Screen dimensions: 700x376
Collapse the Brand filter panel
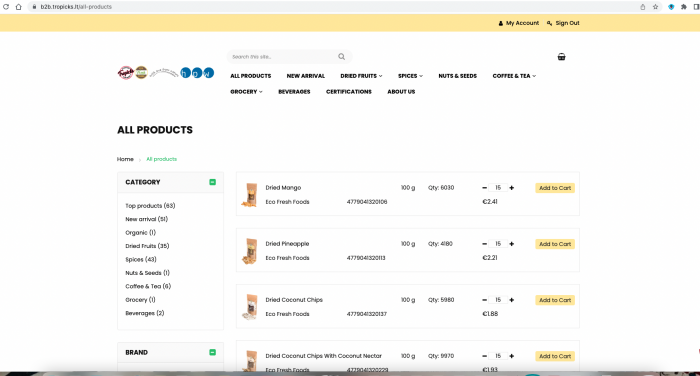pyautogui.click(x=212, y=352)
